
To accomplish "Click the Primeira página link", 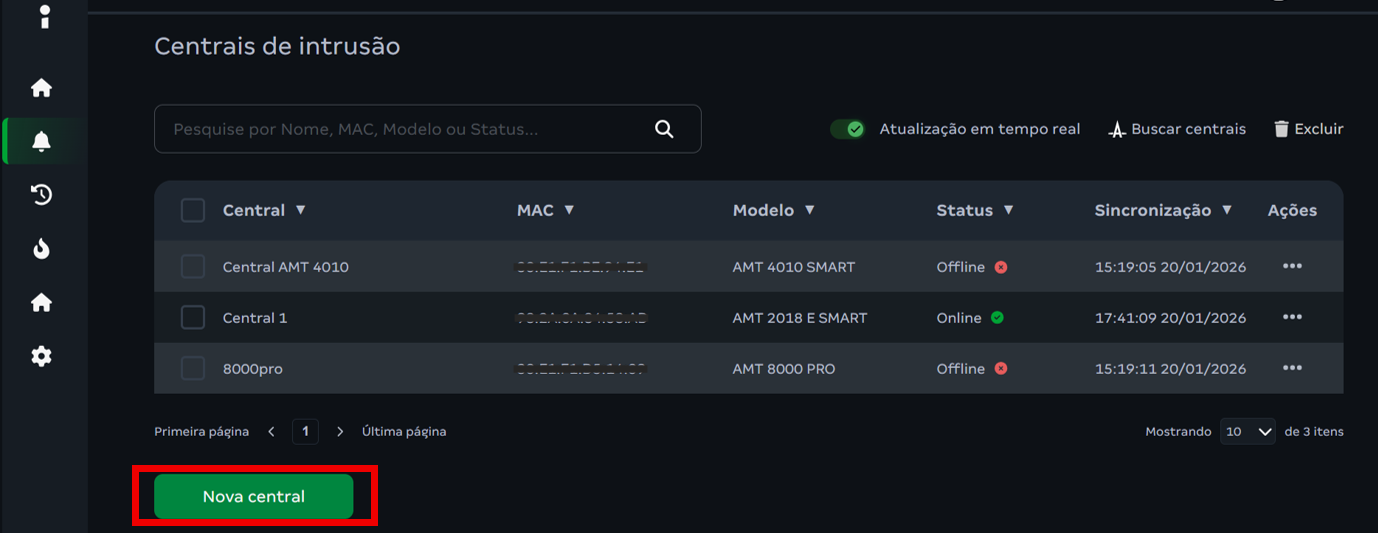I will tap(201, 432).
